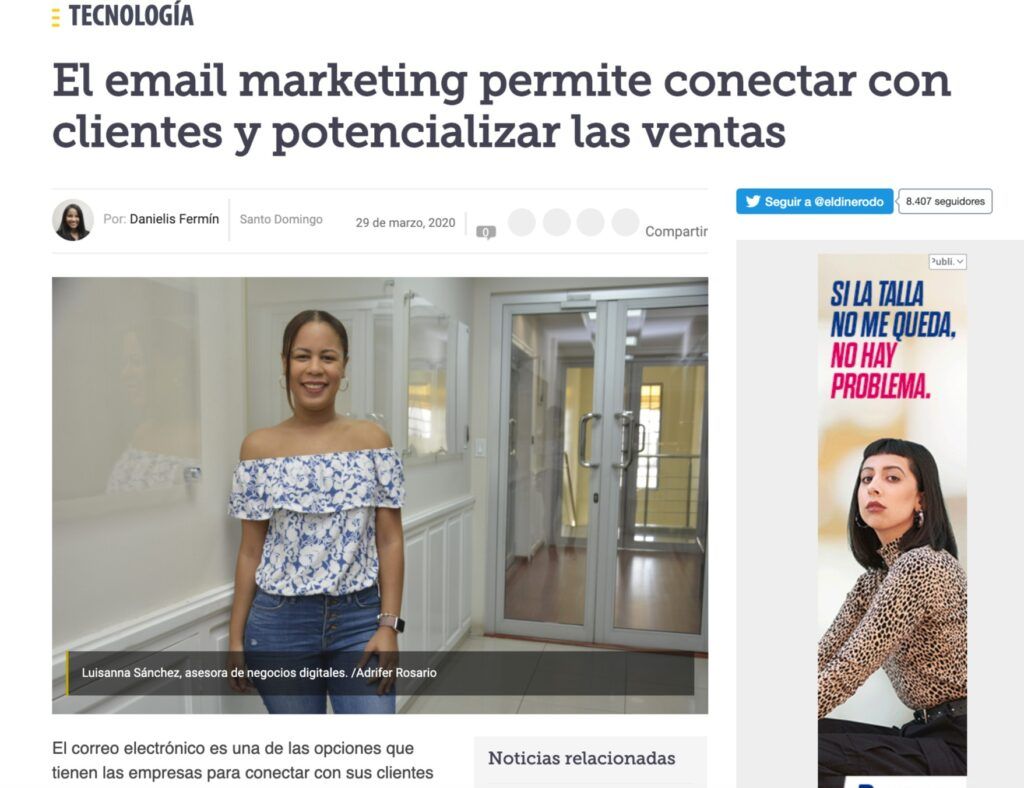Click the second gray share circle icon

[556, 222]
